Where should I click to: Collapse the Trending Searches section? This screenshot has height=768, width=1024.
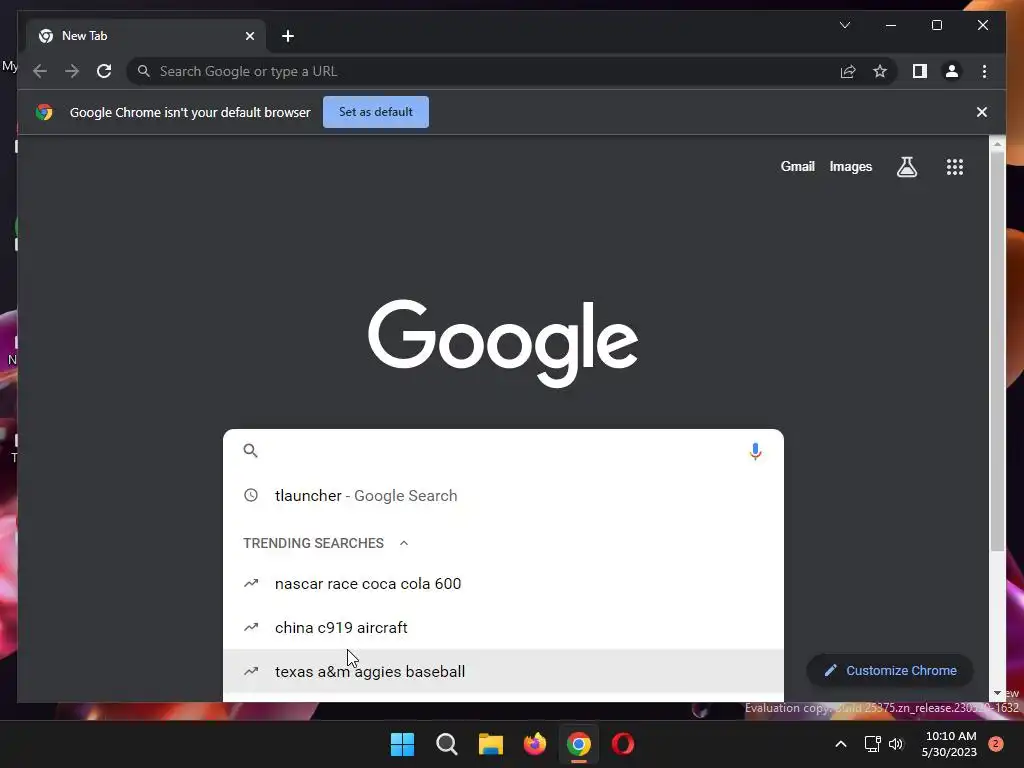[404, 543]
